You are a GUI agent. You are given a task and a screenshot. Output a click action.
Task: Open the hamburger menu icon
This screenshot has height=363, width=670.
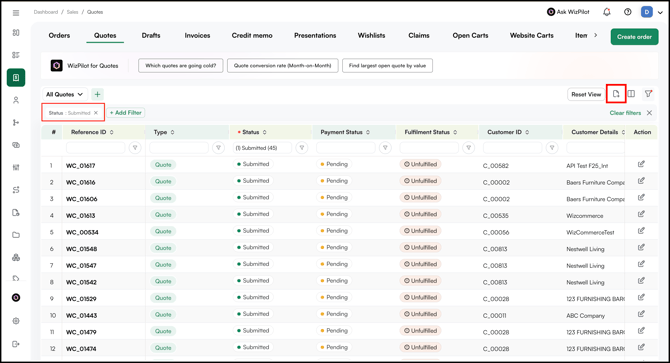pyautogui.click(x=16, y=13)
